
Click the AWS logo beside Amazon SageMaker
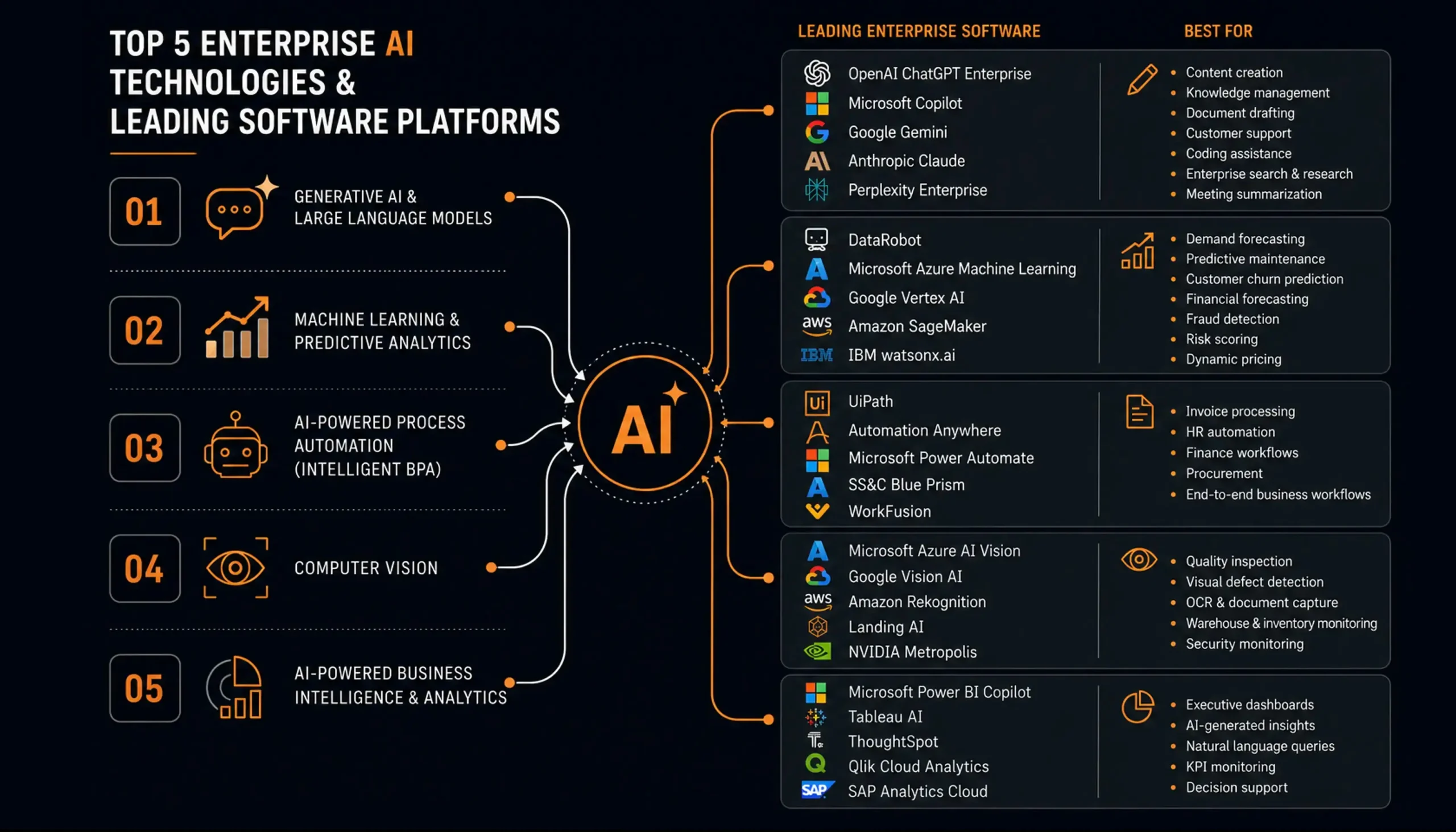[x=817, y=325]
